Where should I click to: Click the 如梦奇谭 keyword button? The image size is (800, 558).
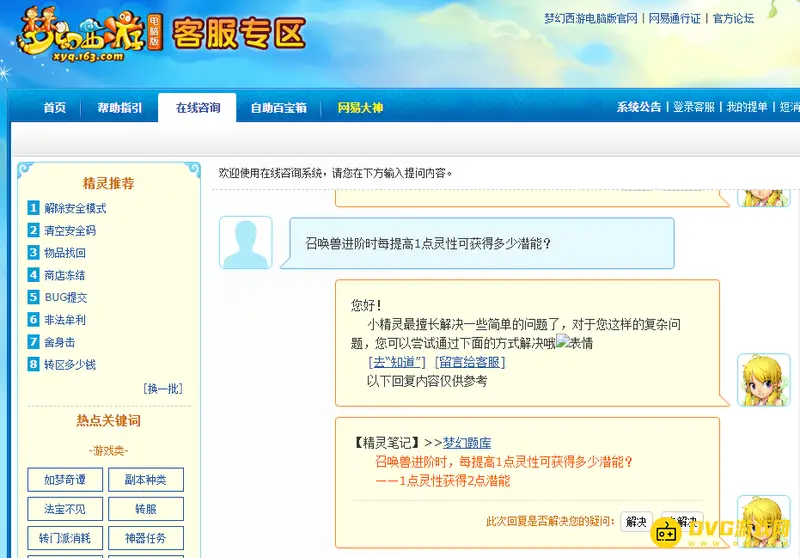point(65,480)
